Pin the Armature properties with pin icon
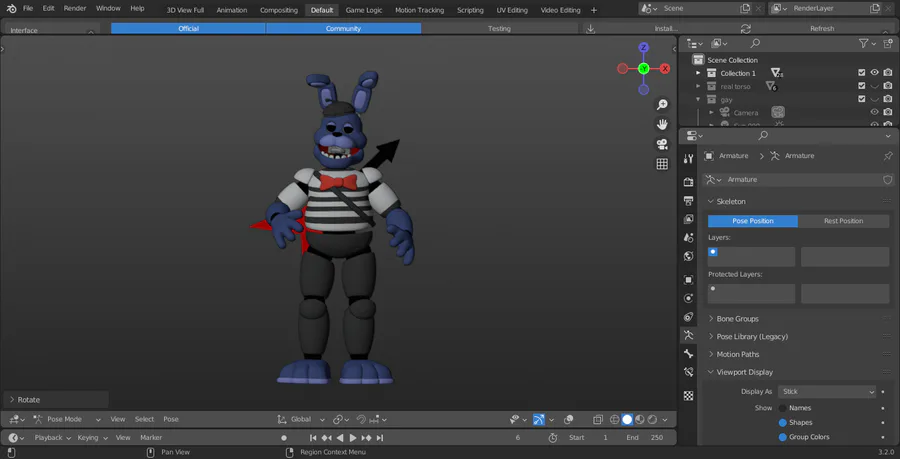The width and height of the screenshot is (900, 459). 887,156
